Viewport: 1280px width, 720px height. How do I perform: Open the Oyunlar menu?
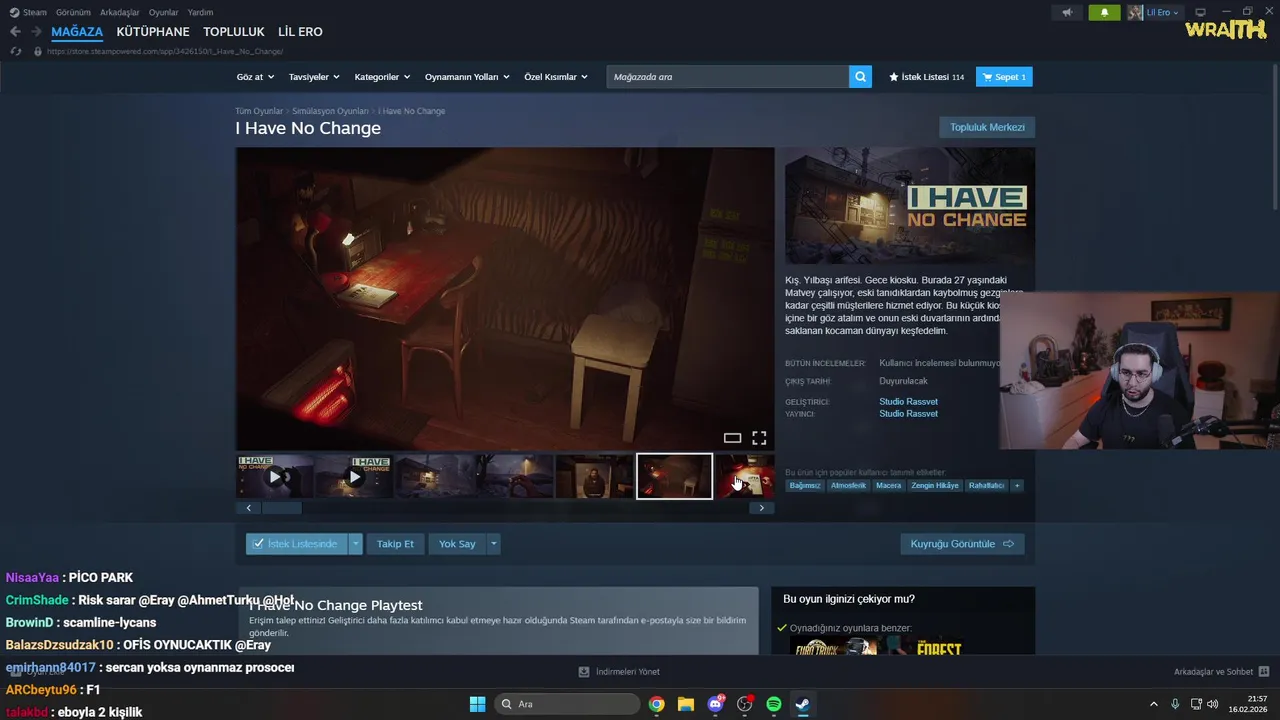point(164,12)
